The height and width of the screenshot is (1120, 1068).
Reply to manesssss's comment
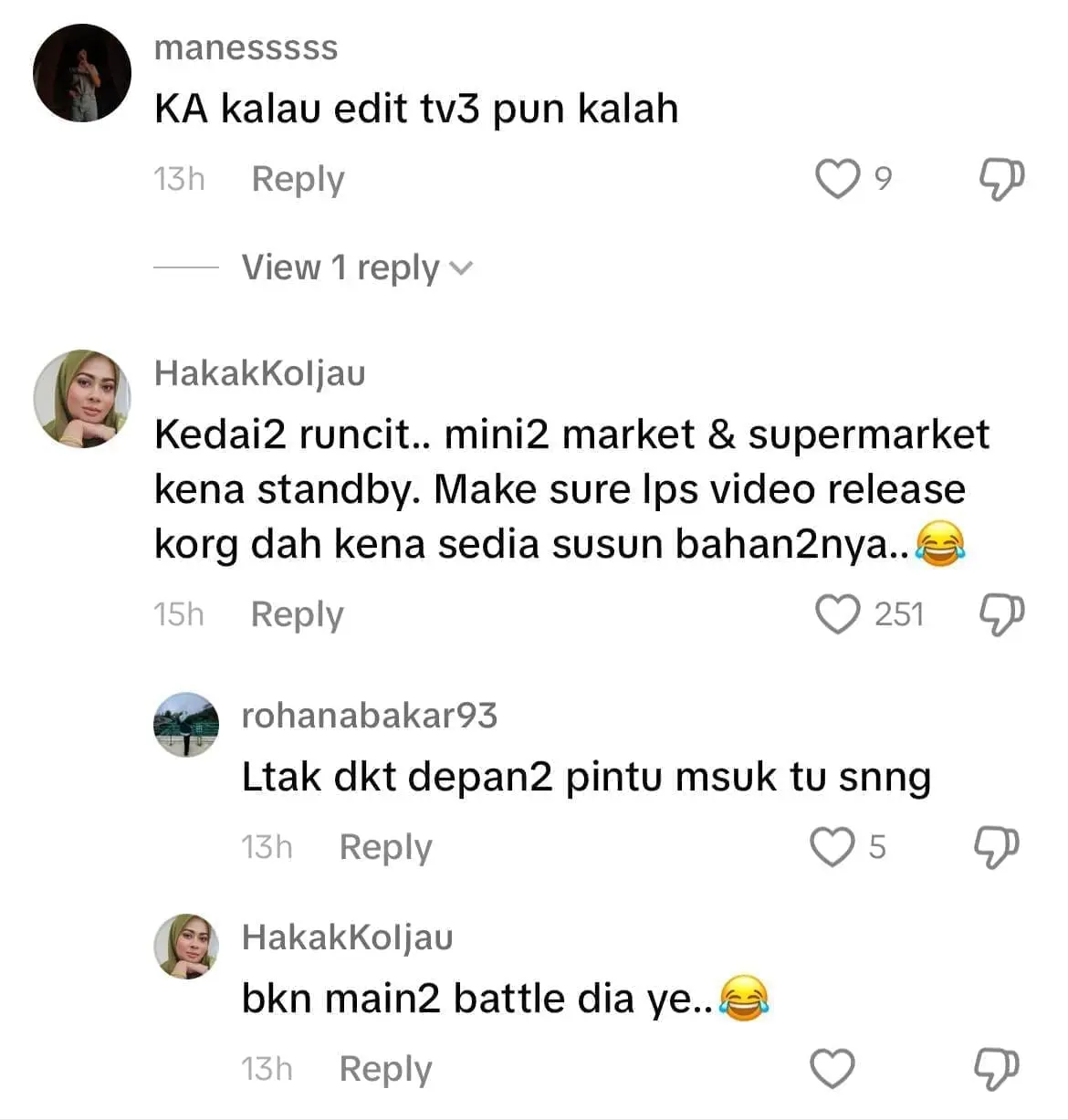coord(298,179)
